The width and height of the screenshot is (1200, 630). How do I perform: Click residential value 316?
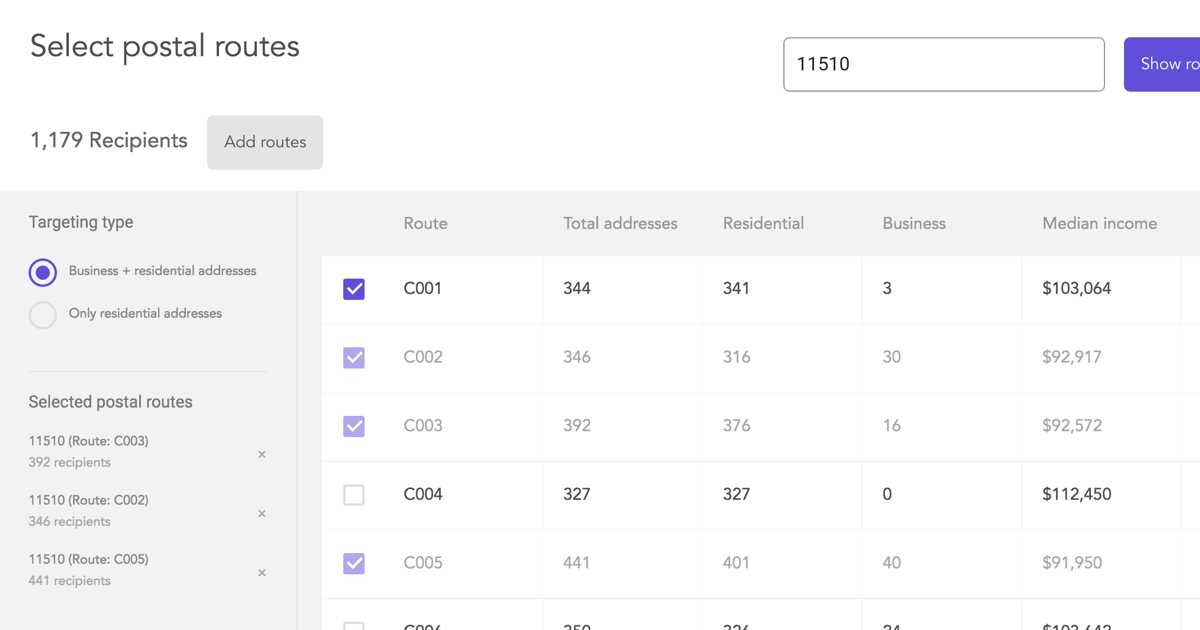(x=737, y=357)
